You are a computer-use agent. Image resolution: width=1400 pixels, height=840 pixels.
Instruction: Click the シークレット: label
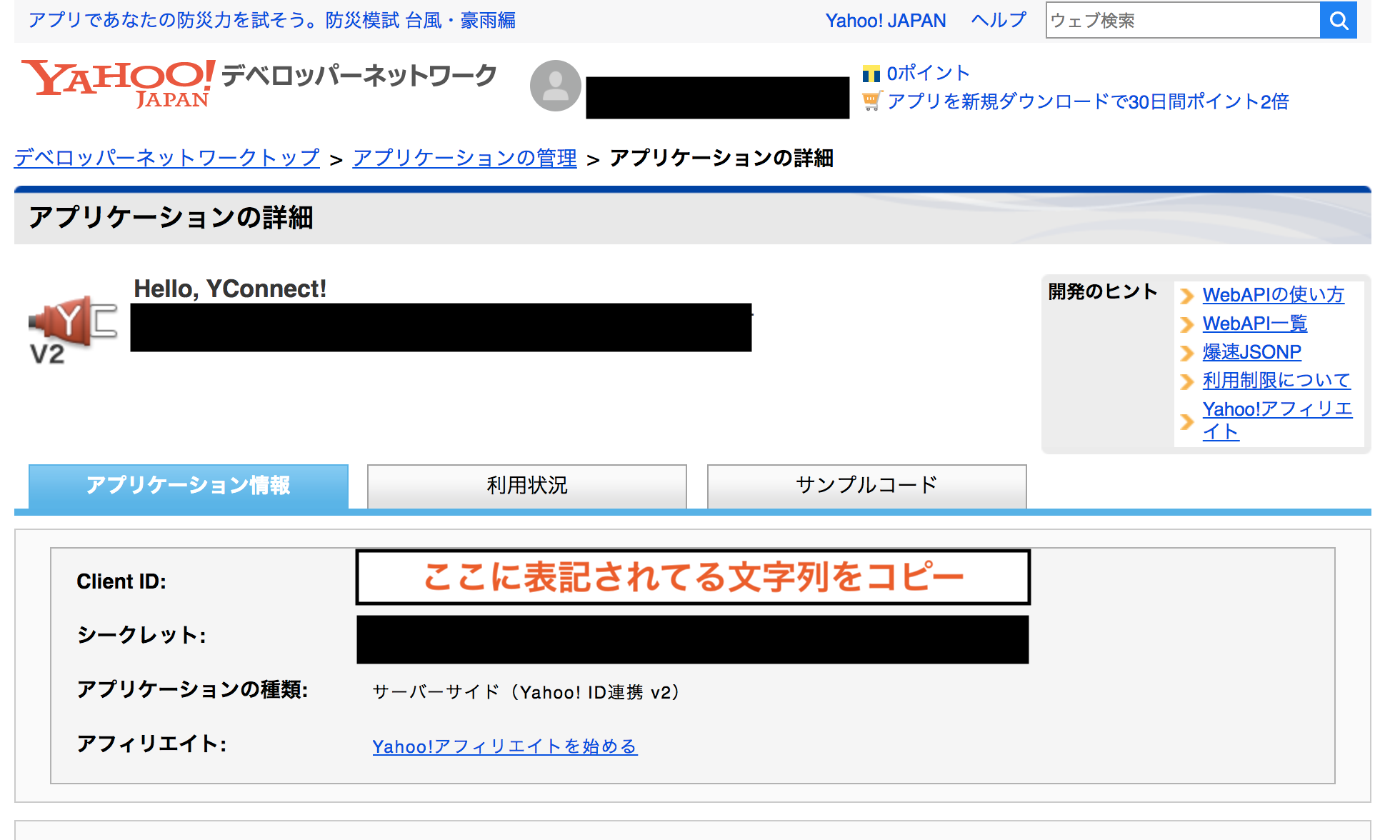(x=141, y=635)
